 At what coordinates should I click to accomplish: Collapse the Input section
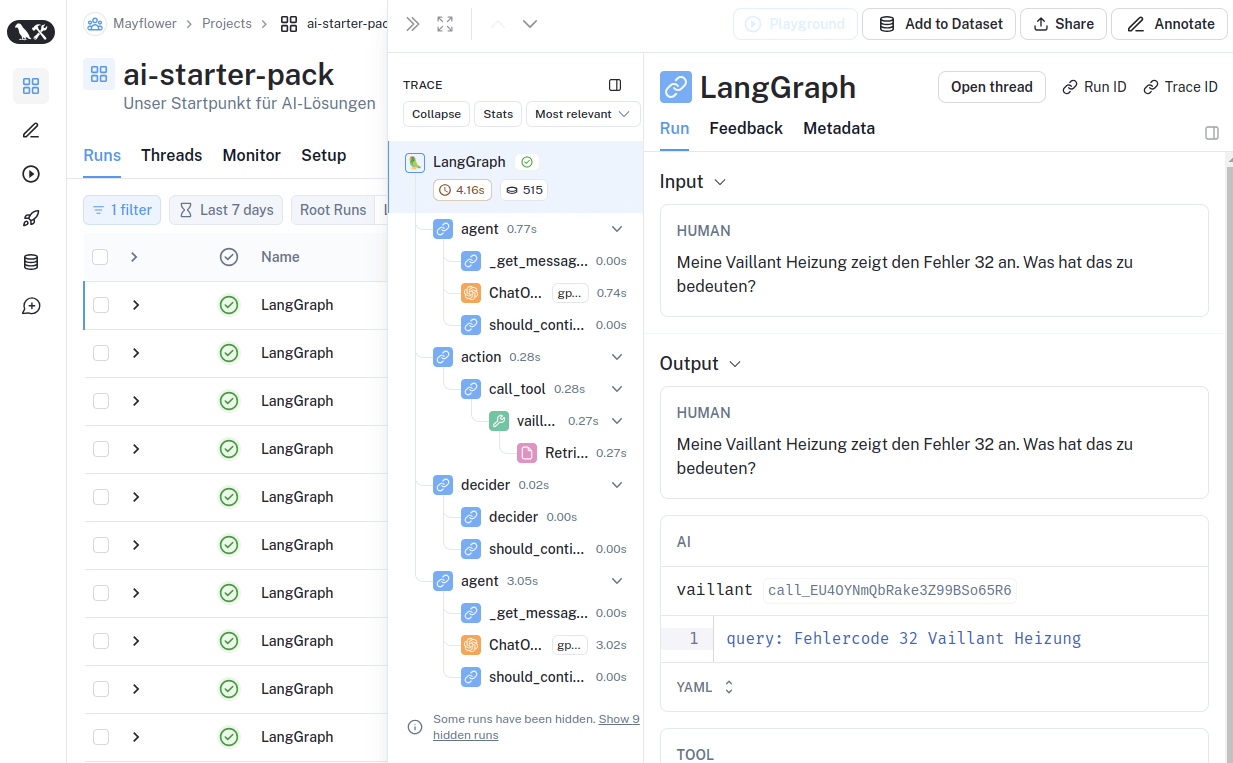click(693, 182)
